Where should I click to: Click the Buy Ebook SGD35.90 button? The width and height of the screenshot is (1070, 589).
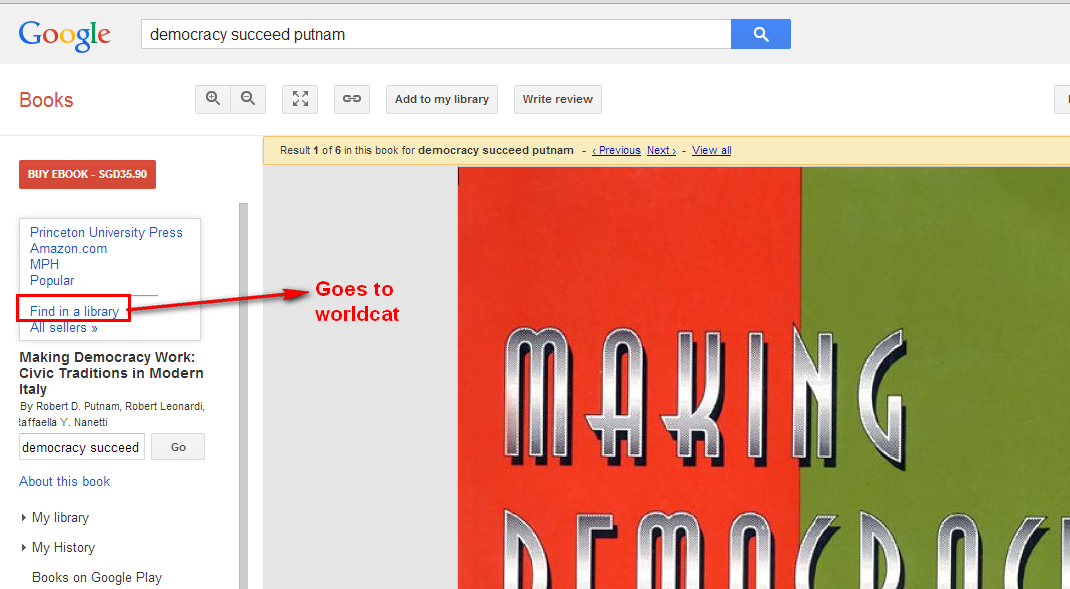point(87,174)
